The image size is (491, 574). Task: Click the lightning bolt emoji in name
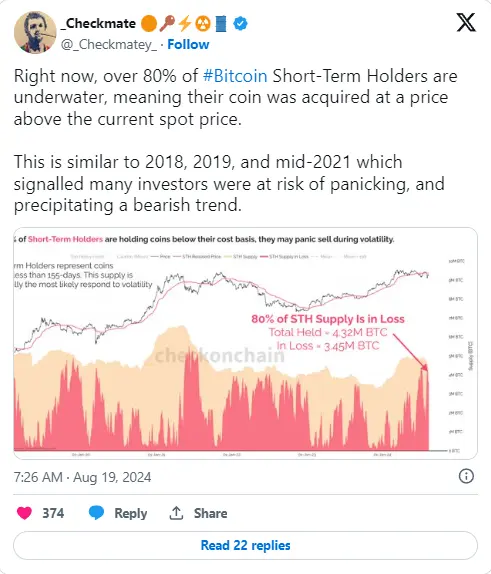point(185,24)
